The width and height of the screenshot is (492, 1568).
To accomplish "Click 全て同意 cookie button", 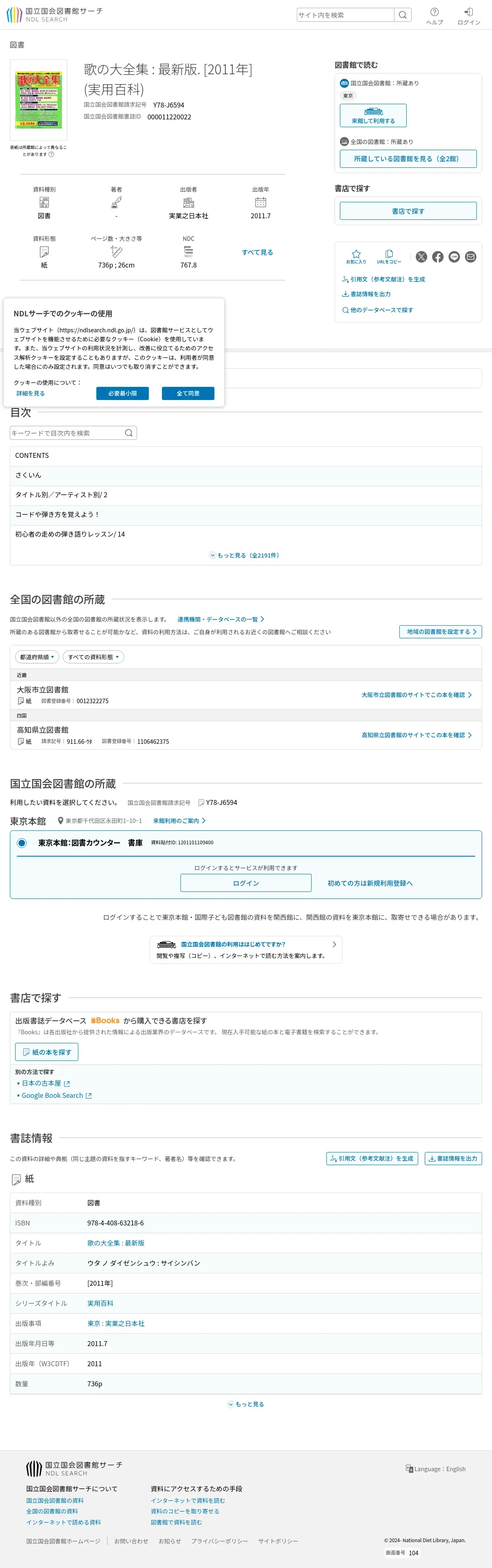I will pyautogui.click(x=188, y=394).
